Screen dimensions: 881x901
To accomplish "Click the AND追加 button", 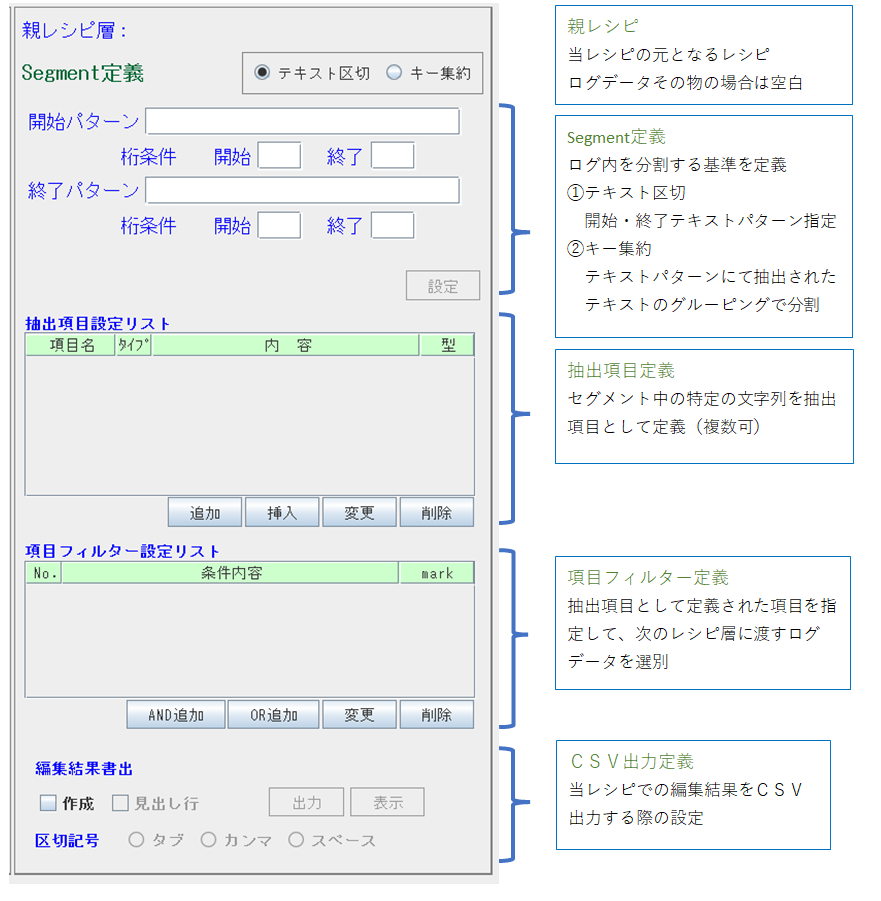I will [x=176, y=715].
